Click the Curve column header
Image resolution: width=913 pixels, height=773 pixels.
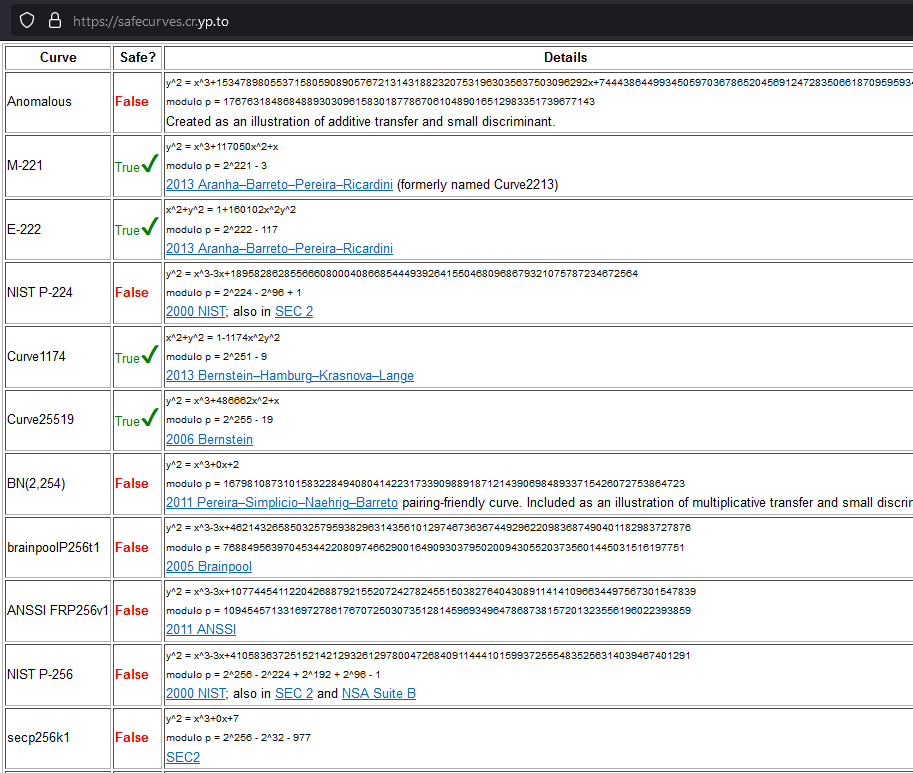coord(58,58)
